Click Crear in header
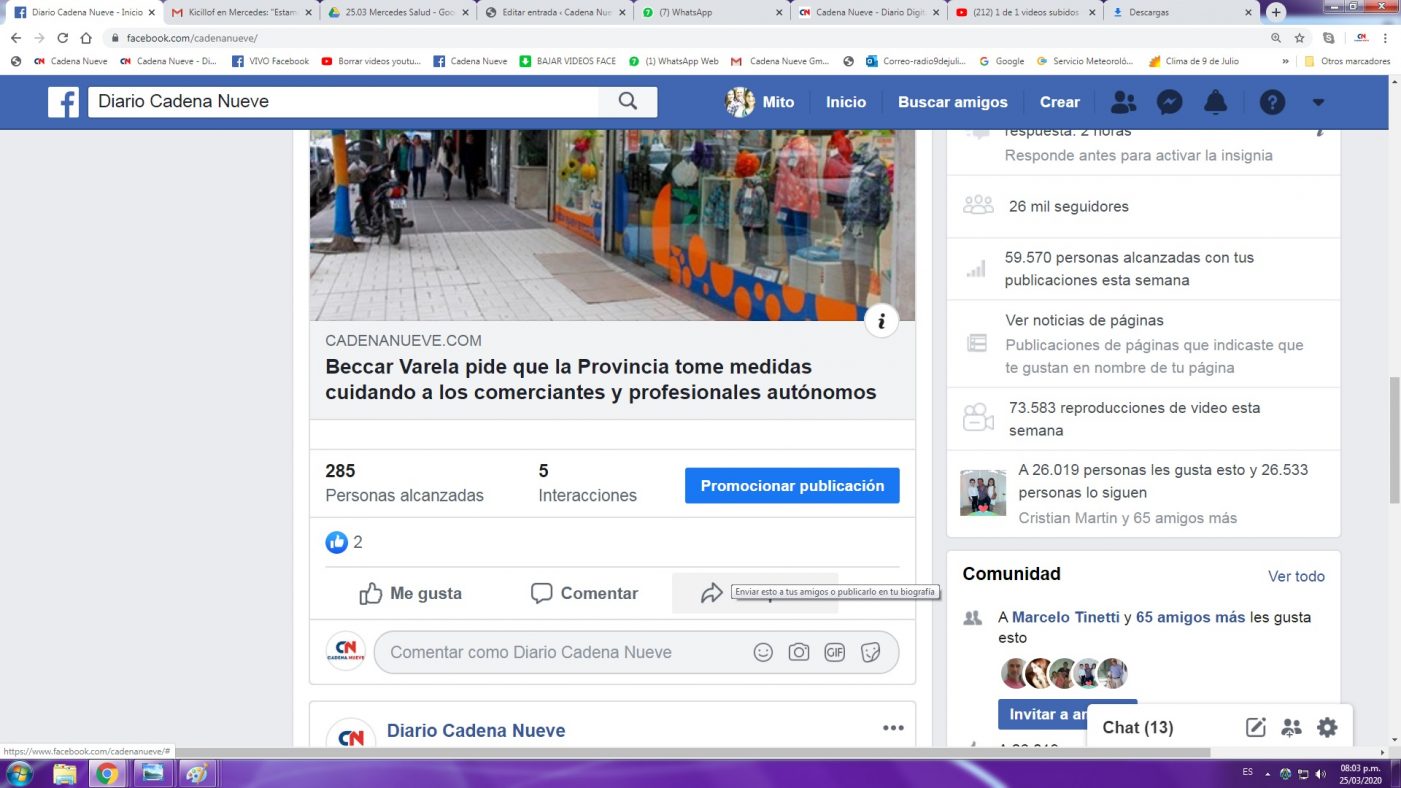This screenshot has width=1401, height=788. coord(1060,102)
